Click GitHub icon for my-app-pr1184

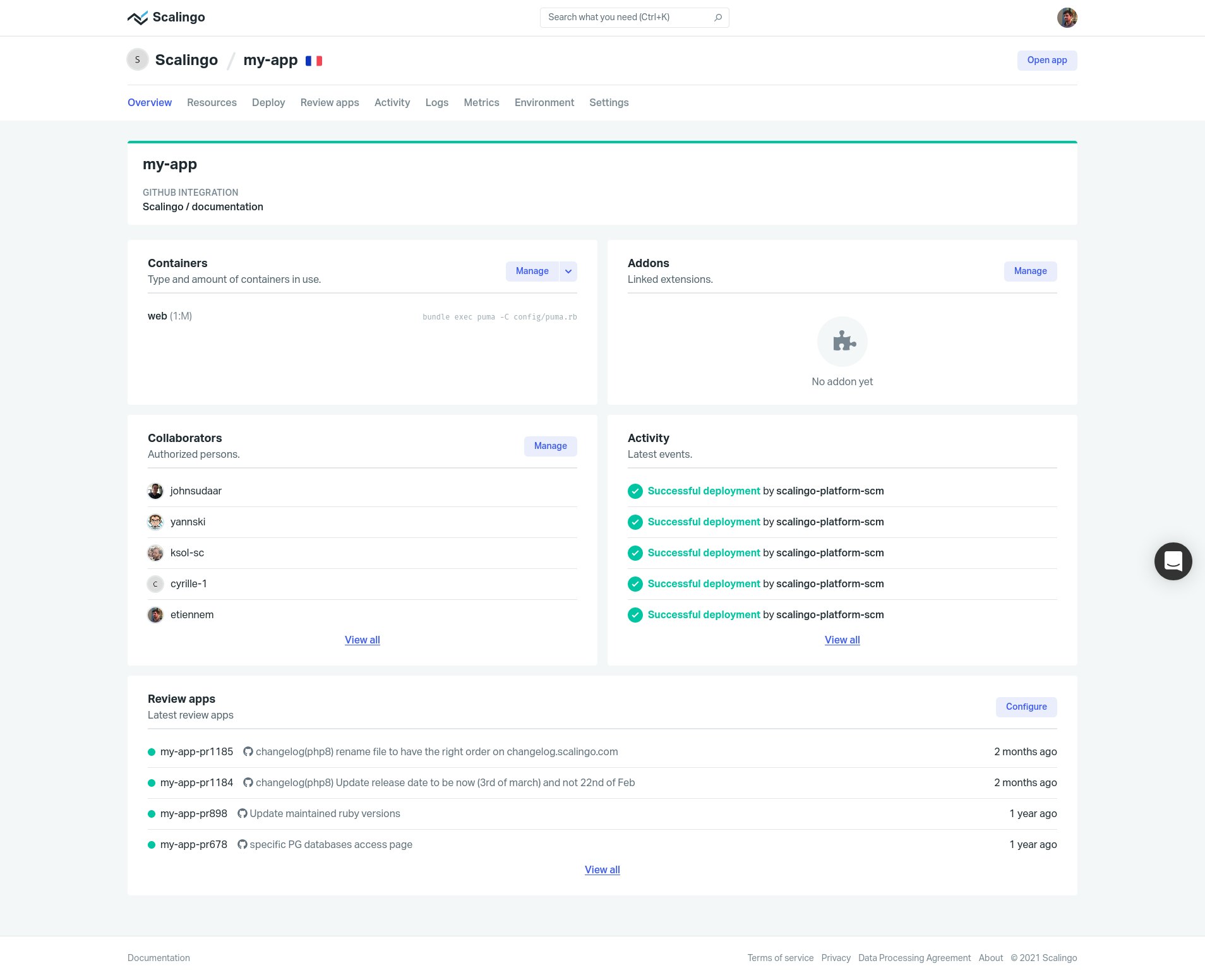(248, 782)
